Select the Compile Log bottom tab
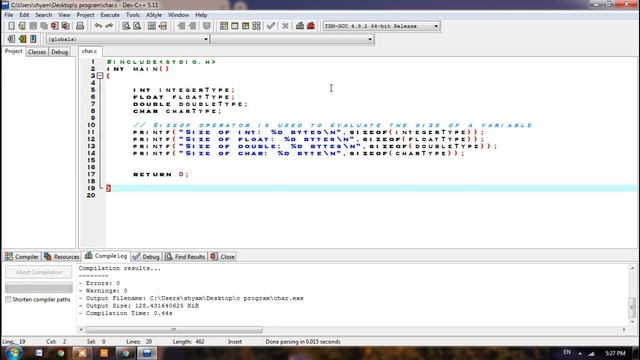 pyautogui.click(x=106, y=256)
